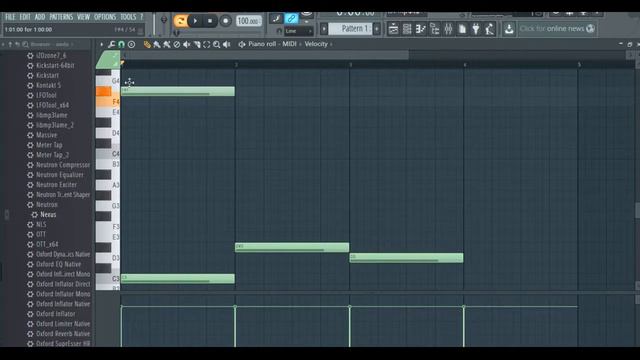Open the TOOLS menu

(128, 17)
